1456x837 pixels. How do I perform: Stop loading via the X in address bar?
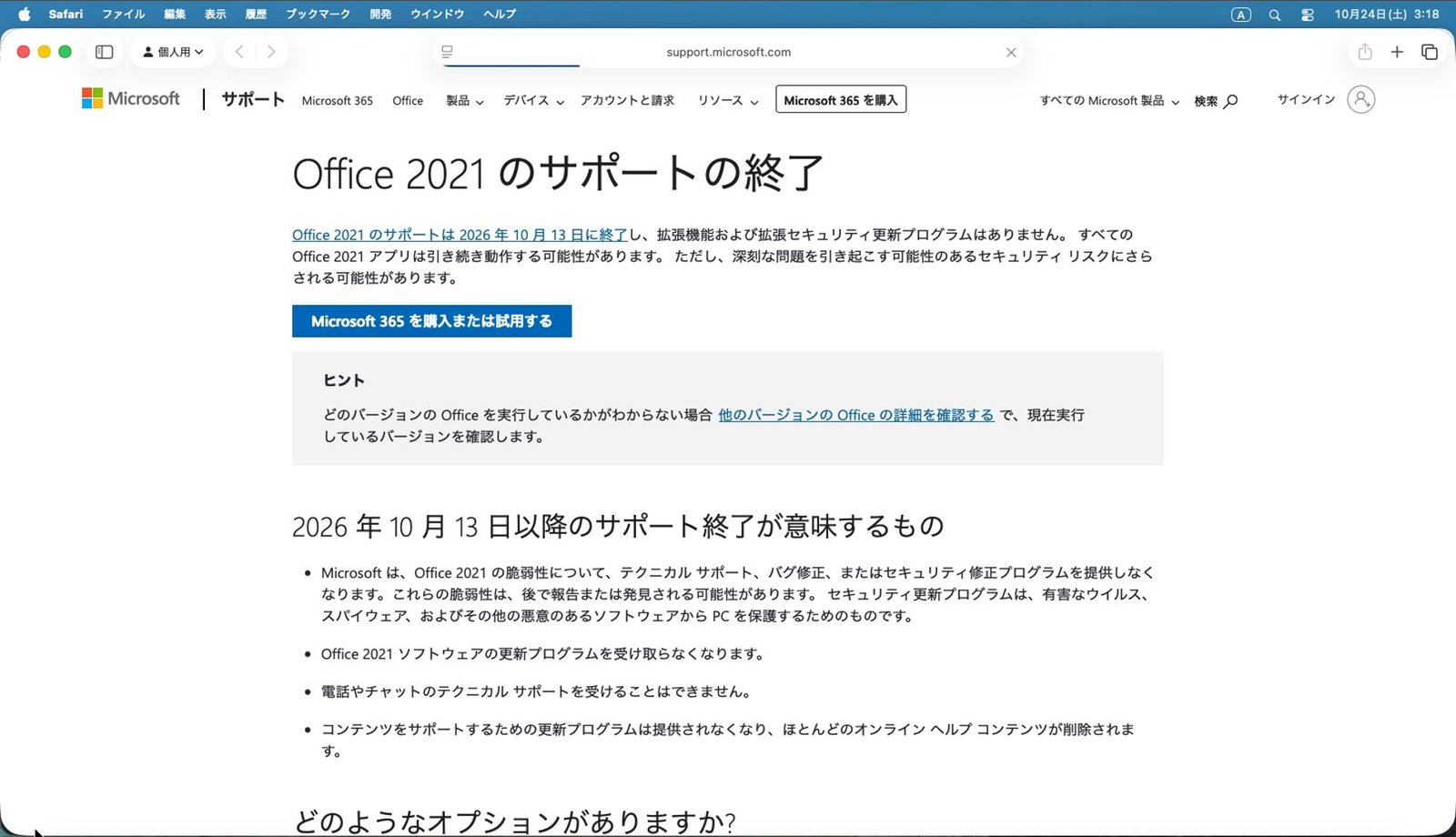(1011, 52)
